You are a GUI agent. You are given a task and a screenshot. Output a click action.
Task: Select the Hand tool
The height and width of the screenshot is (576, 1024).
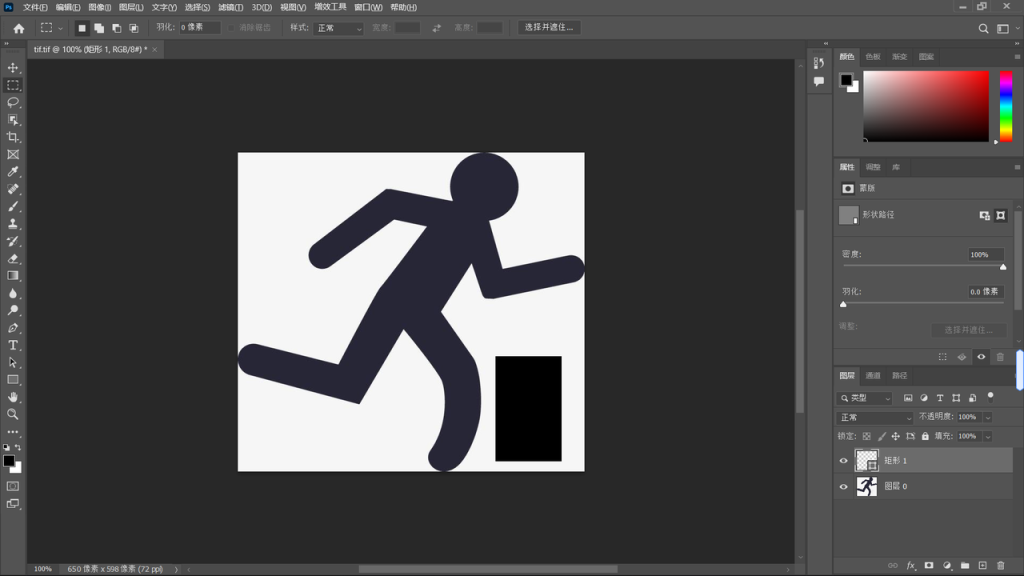13,397
